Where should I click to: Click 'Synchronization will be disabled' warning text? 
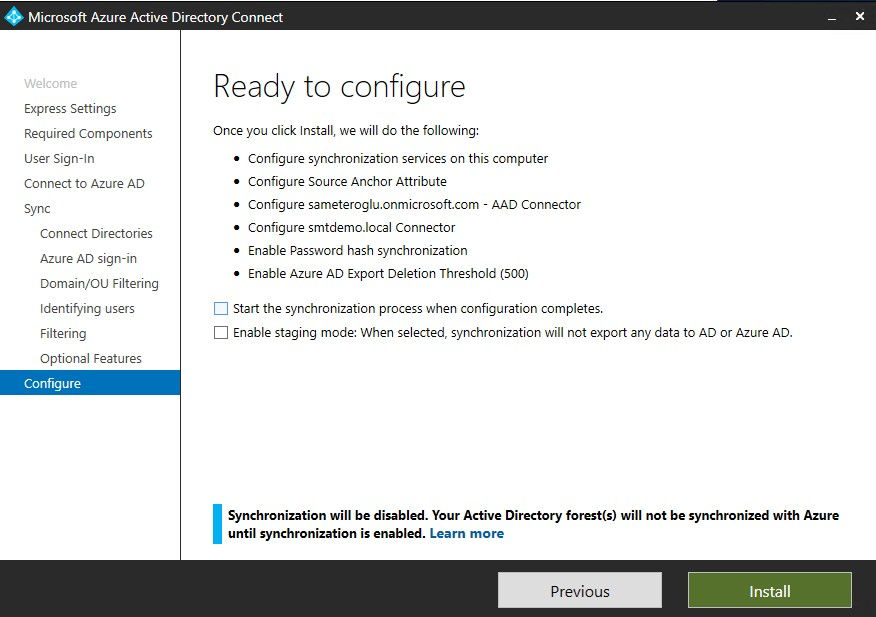tap(534, 524)
